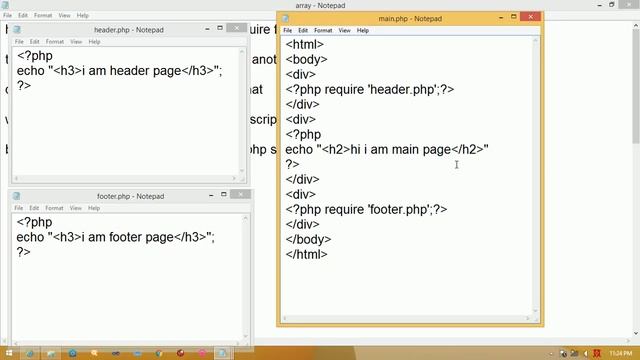
Task: Click main.php Notepad title bar icon
Action: pyautogui.click(x=286, y=18)
